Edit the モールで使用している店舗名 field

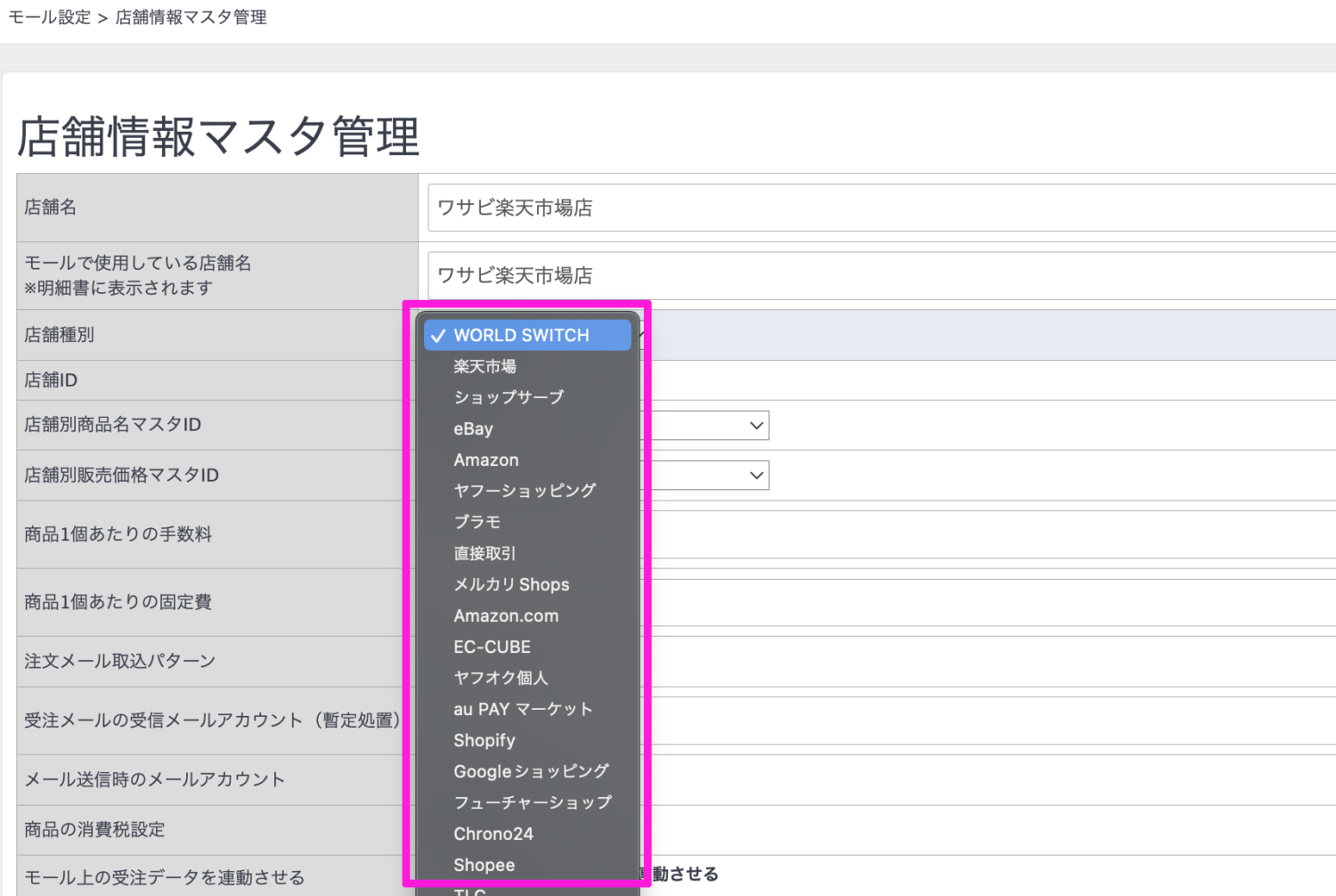tap(882, 275)
